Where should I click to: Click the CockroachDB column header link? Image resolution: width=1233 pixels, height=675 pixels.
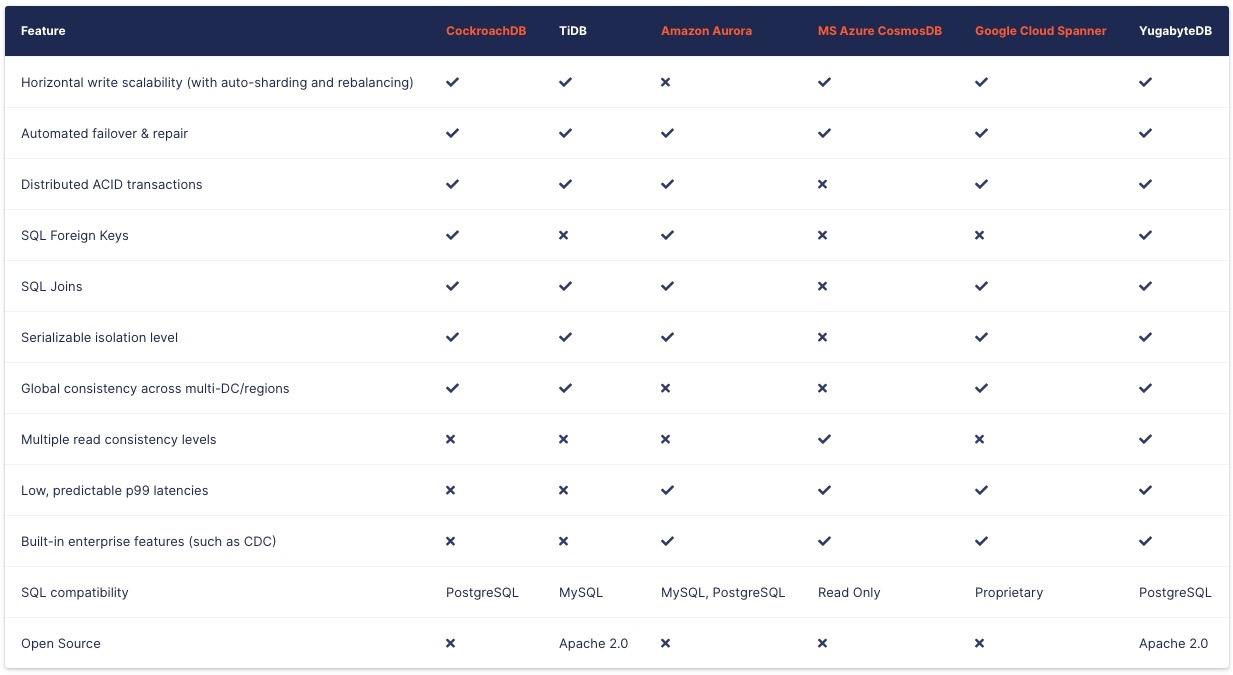coord(486,31)
